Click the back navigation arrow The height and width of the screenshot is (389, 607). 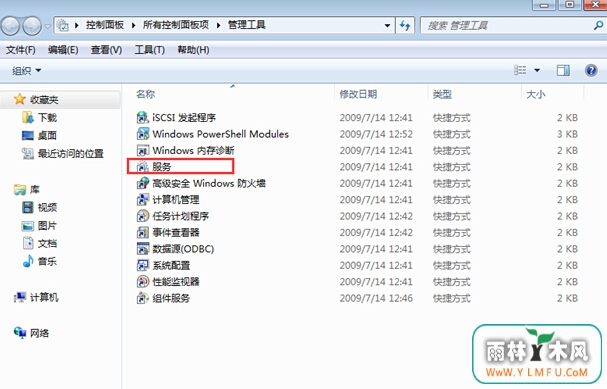[10, 26]
